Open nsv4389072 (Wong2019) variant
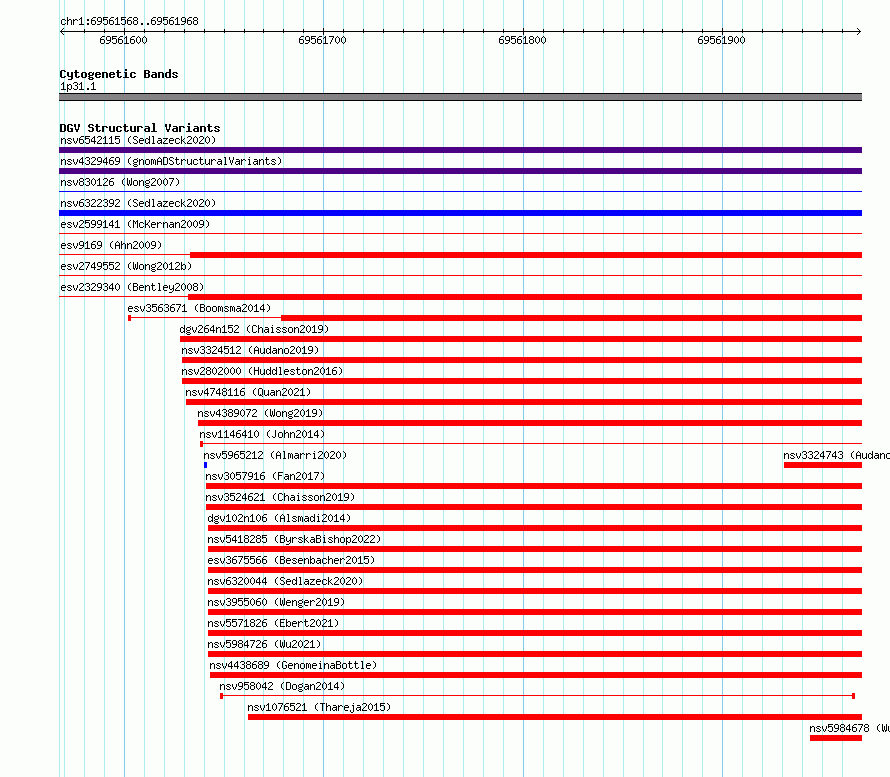Image resolution: width=890 pixels, height=777 pixels. tap(260, 413)
